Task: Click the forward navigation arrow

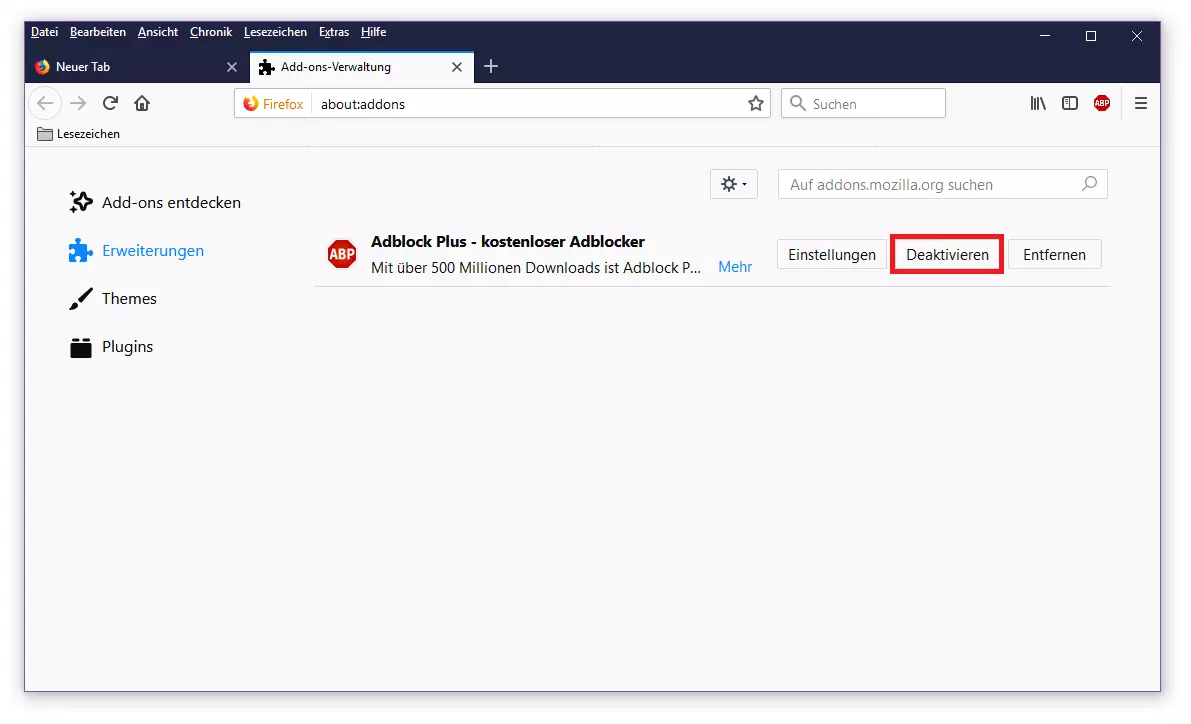Action: (x=77, y=103)
